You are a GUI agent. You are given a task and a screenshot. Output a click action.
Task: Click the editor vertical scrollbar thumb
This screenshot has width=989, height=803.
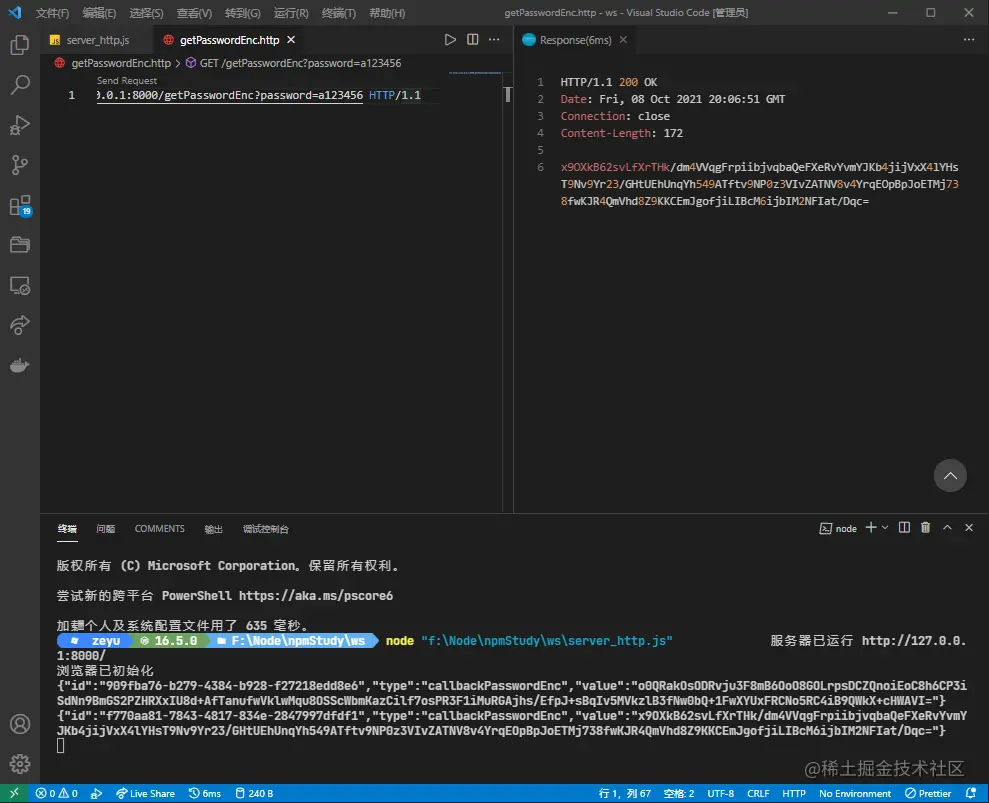tap(507, 95)
